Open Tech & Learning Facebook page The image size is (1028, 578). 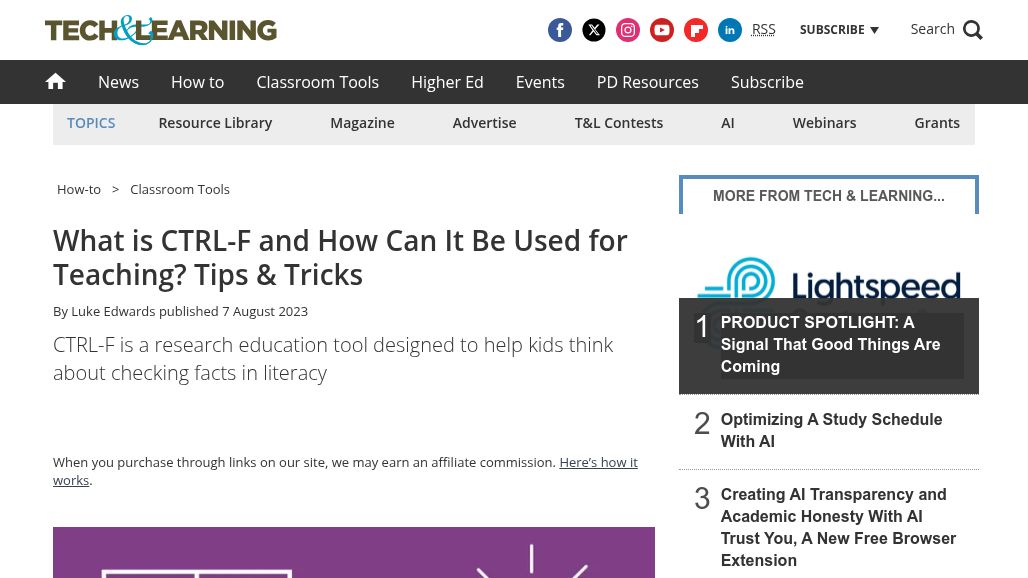pyautogui.click(x=559, y=30)
